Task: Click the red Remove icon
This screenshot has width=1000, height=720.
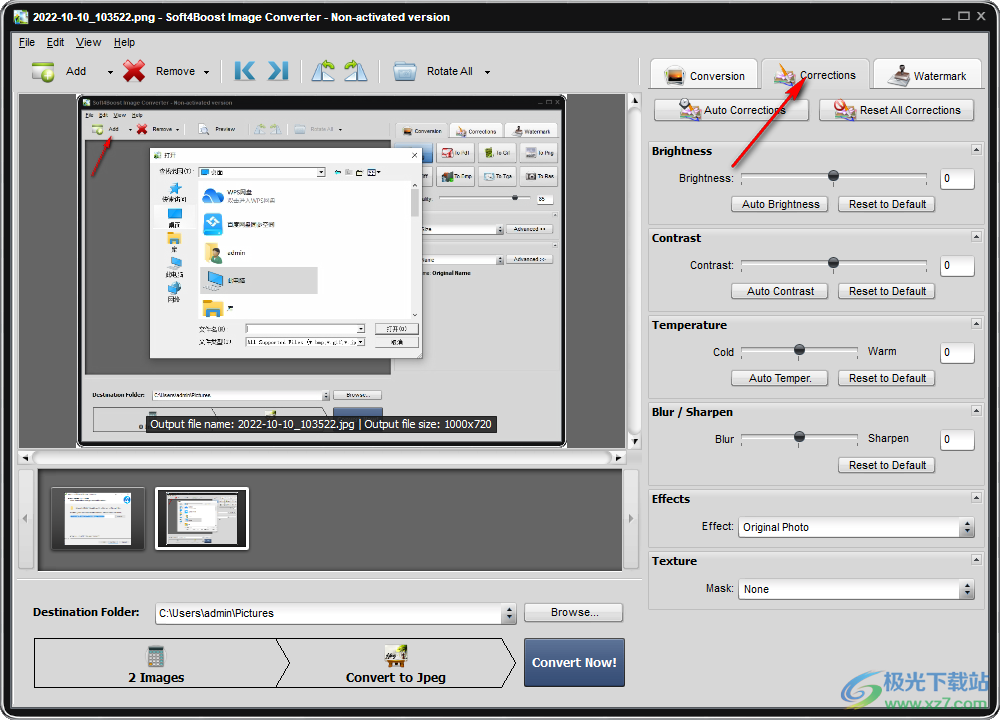Action: click(134, 71)
